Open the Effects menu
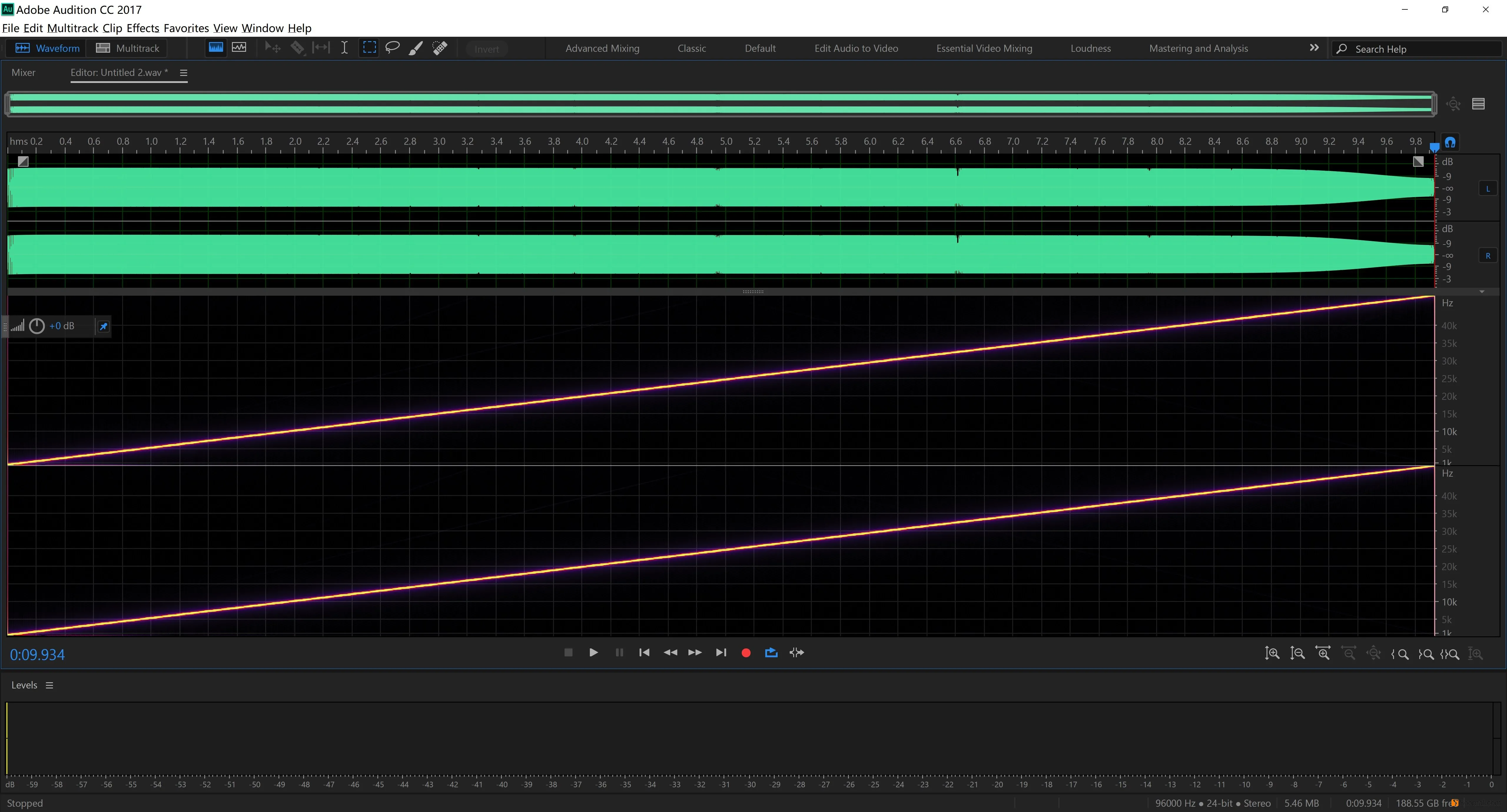This screenshot has width=1507, height=812. [143, 28]
